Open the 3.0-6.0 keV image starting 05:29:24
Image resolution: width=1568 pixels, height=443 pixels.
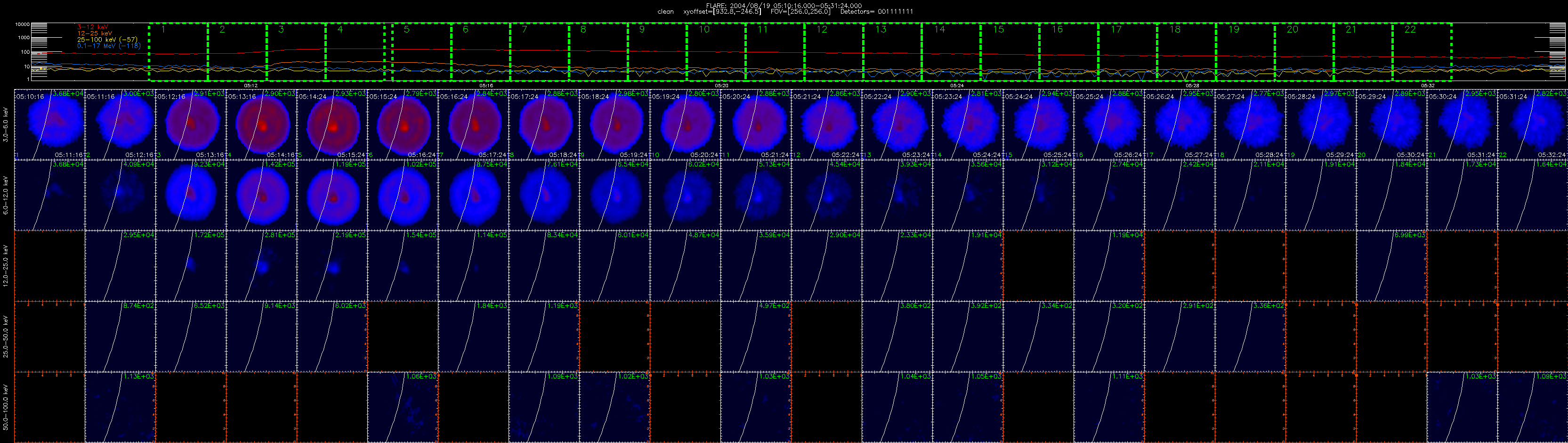click(1391, 124)
